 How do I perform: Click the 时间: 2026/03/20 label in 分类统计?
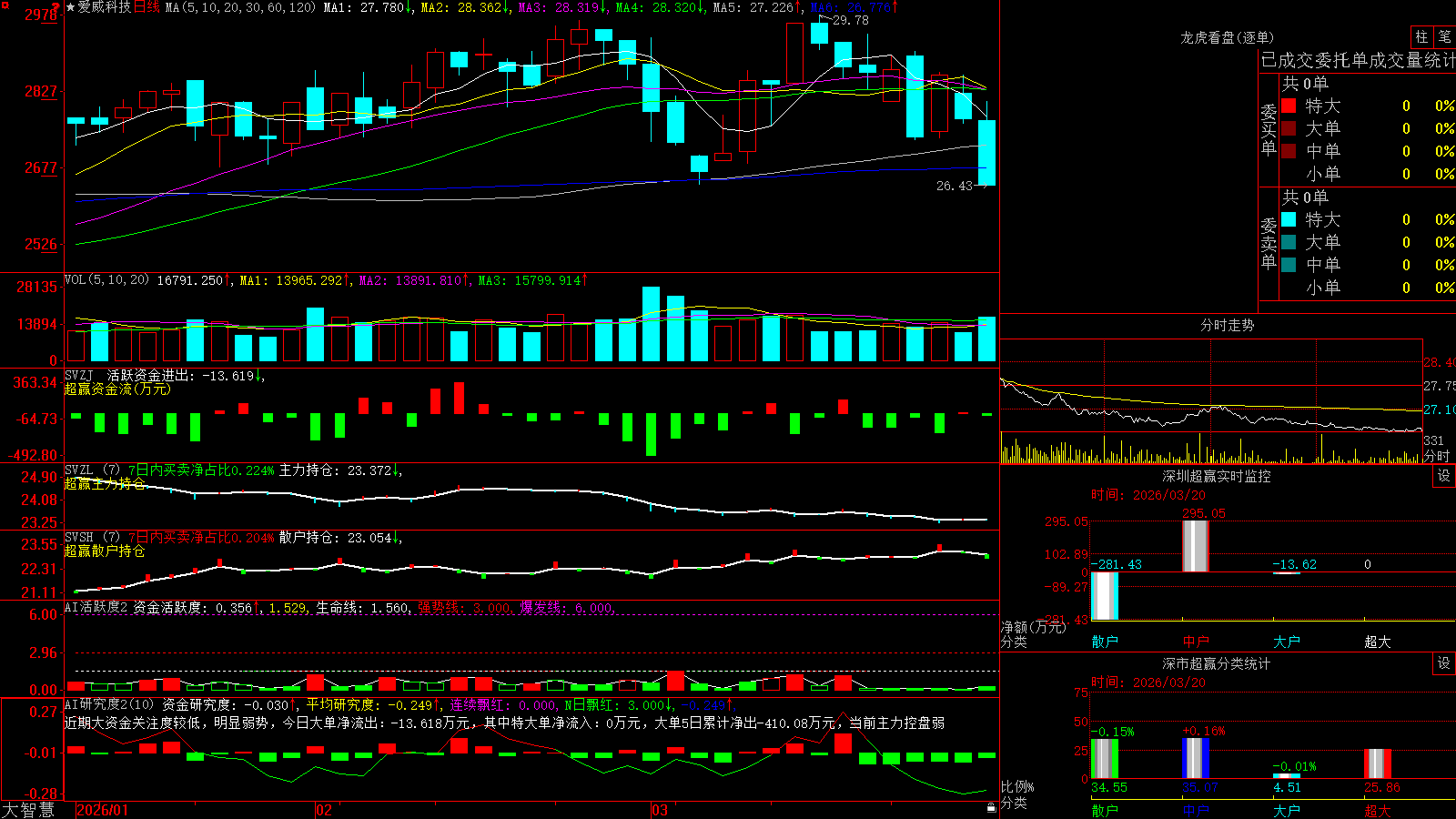[1148, 682]
